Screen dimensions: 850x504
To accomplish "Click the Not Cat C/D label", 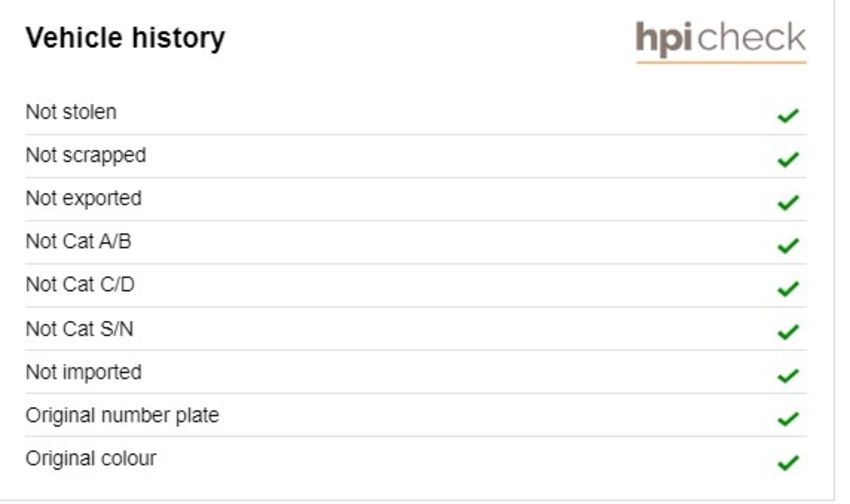I will tap(80, 284).
